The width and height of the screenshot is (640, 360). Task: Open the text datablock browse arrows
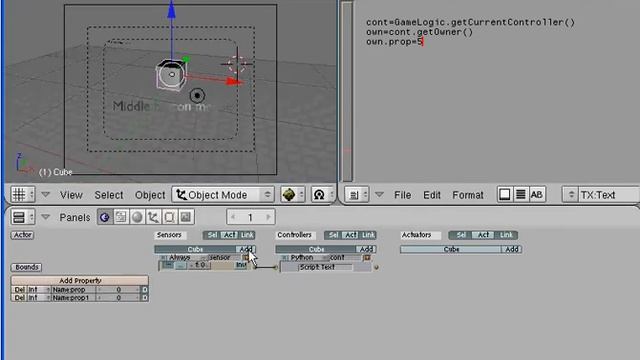570,195
